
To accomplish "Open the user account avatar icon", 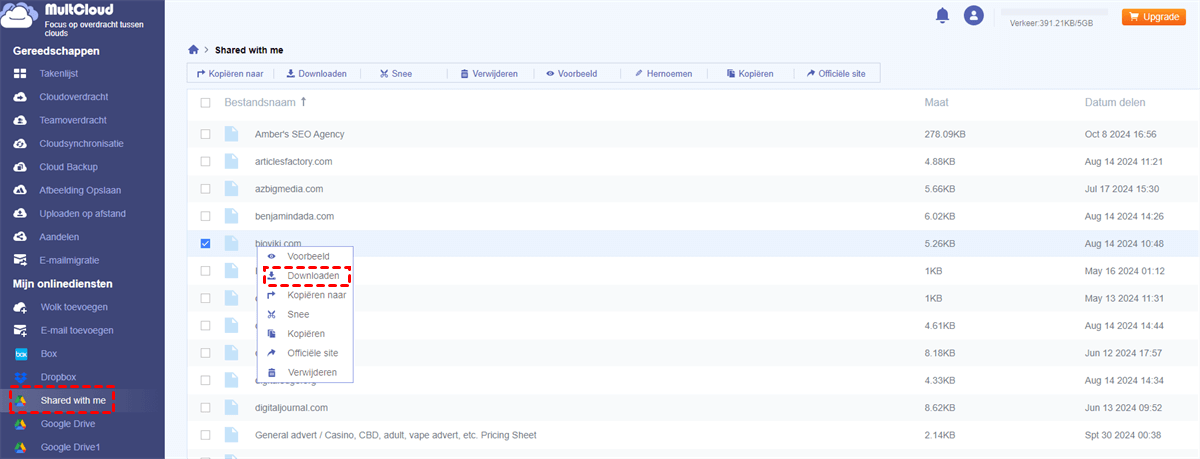I will [x=973, y=15].
